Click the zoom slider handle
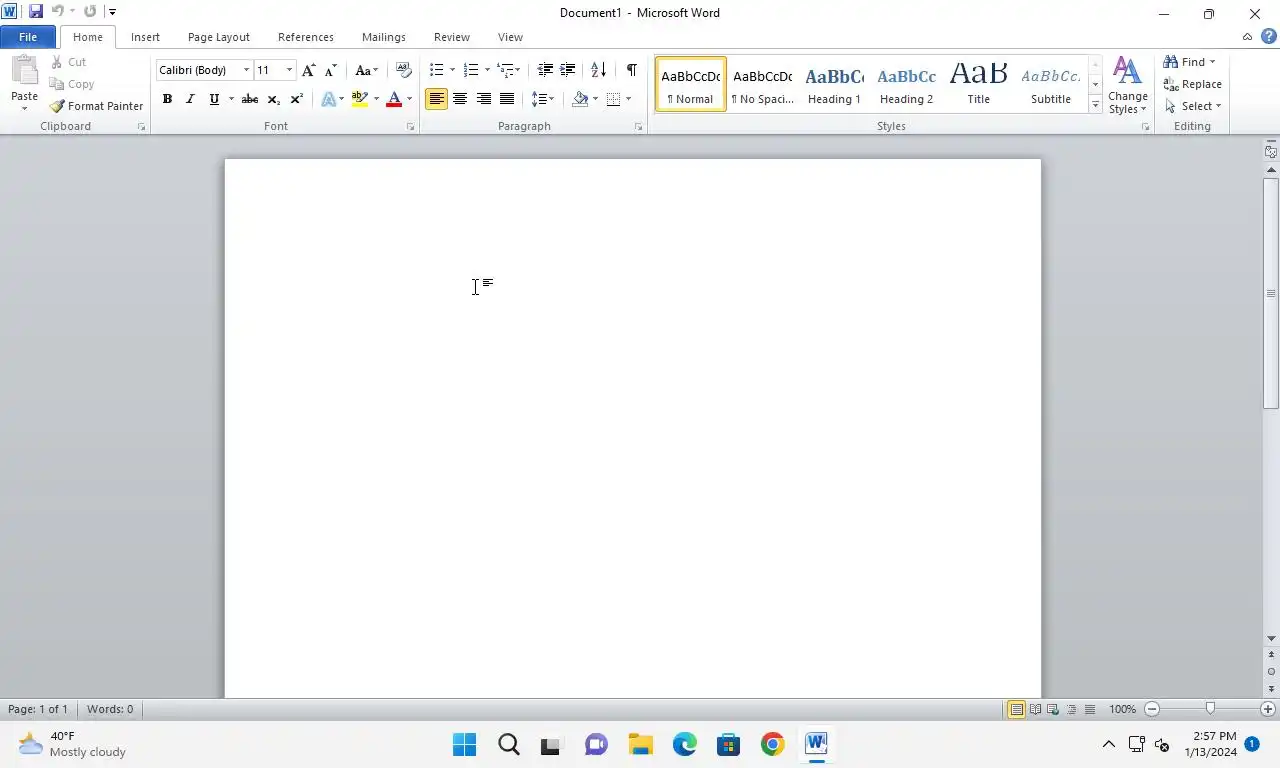The width and height of the screenshot is (1280, 768). tap(1210, 709)
